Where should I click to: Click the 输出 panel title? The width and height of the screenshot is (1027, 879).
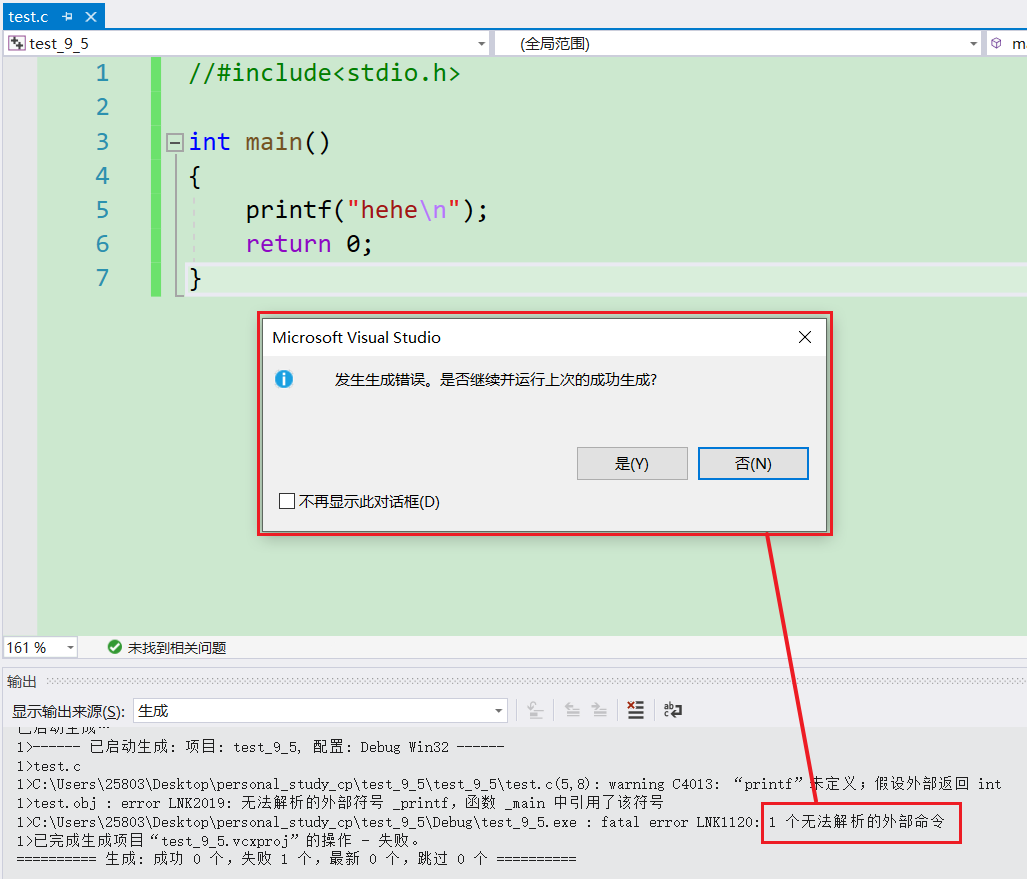pyautogui.click(x=22, y=682)
